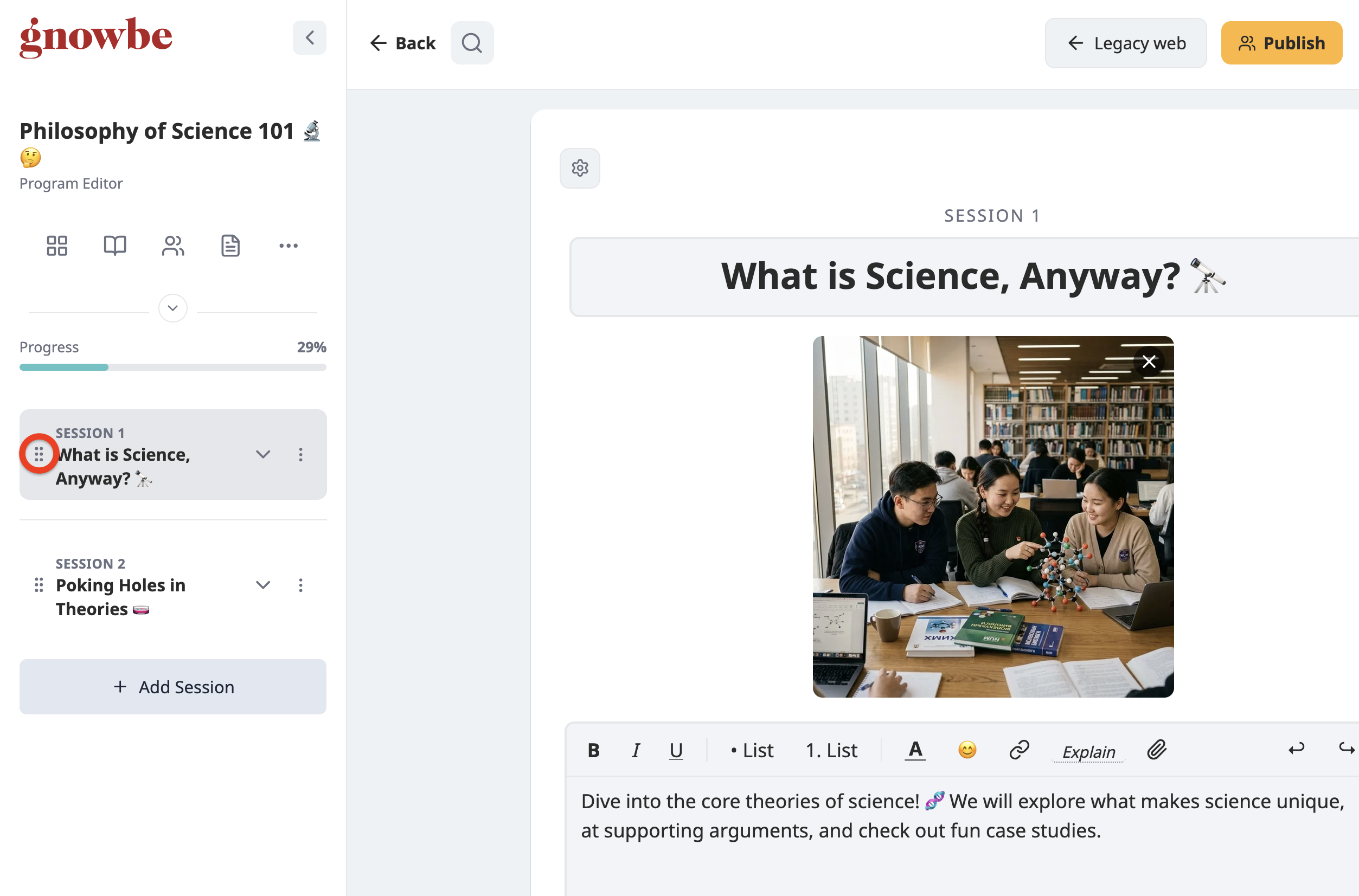
Task: Toggle italic formatting
Action: [x=635, y=750]
